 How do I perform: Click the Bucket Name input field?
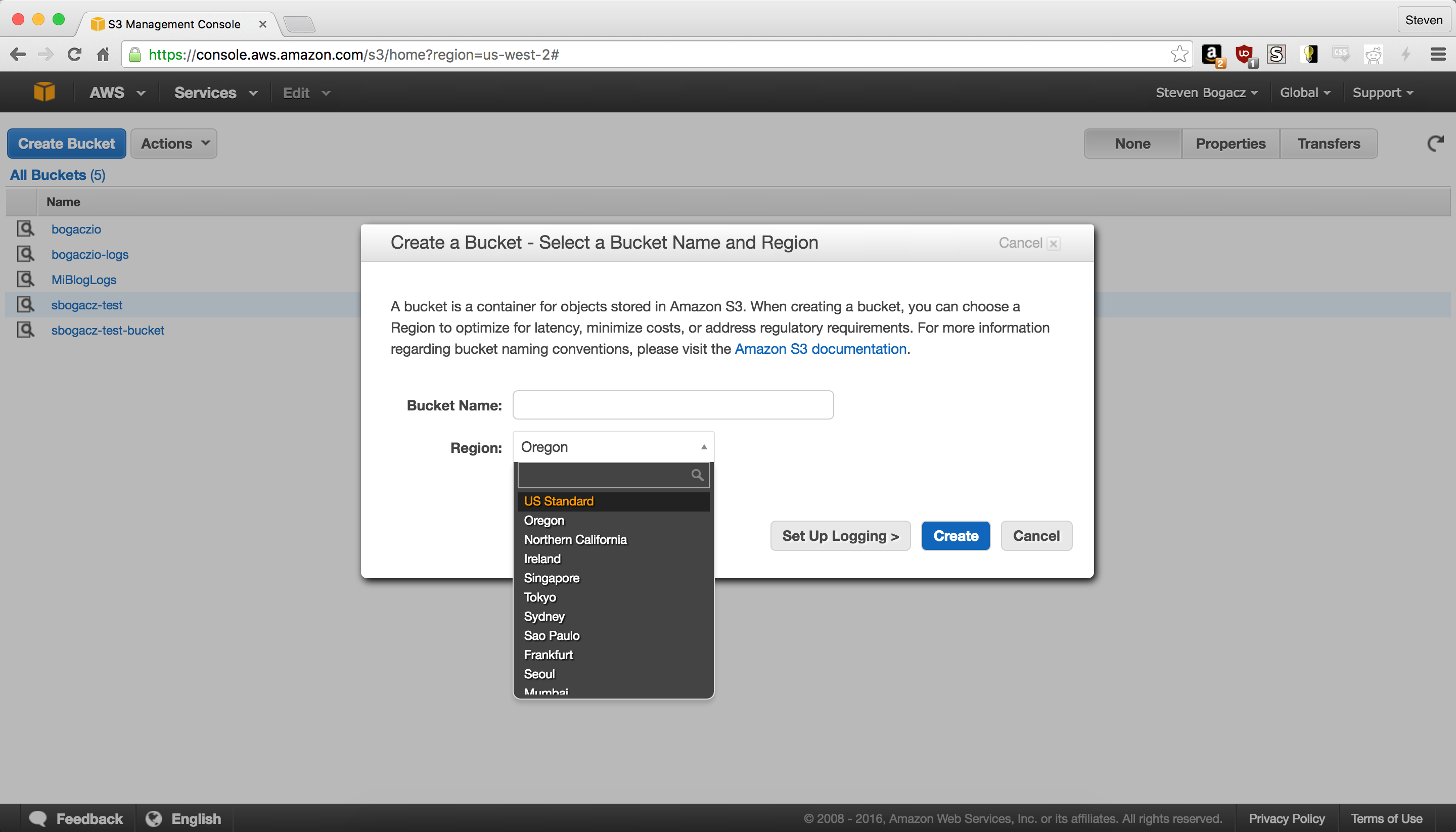coord(671,405)
